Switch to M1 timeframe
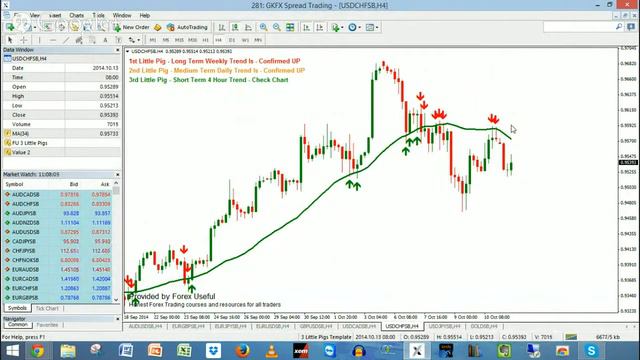Viewport: 640px width, 360px height. pyautogui.click(x=153, y=40)
